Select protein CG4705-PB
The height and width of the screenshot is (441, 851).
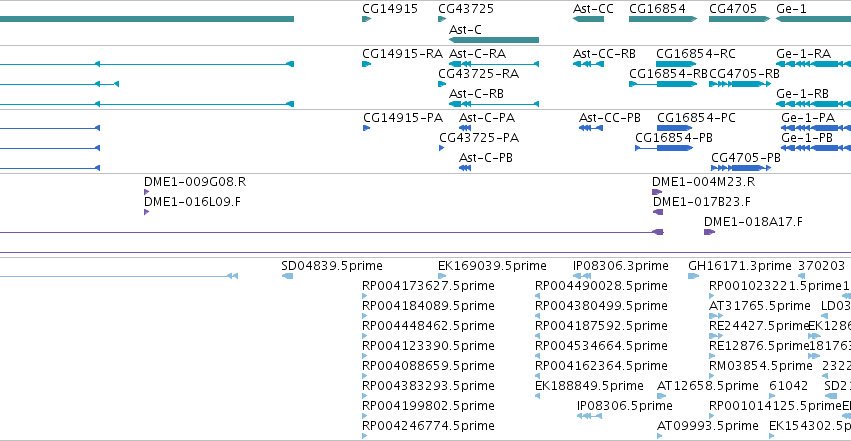(741, 168)
